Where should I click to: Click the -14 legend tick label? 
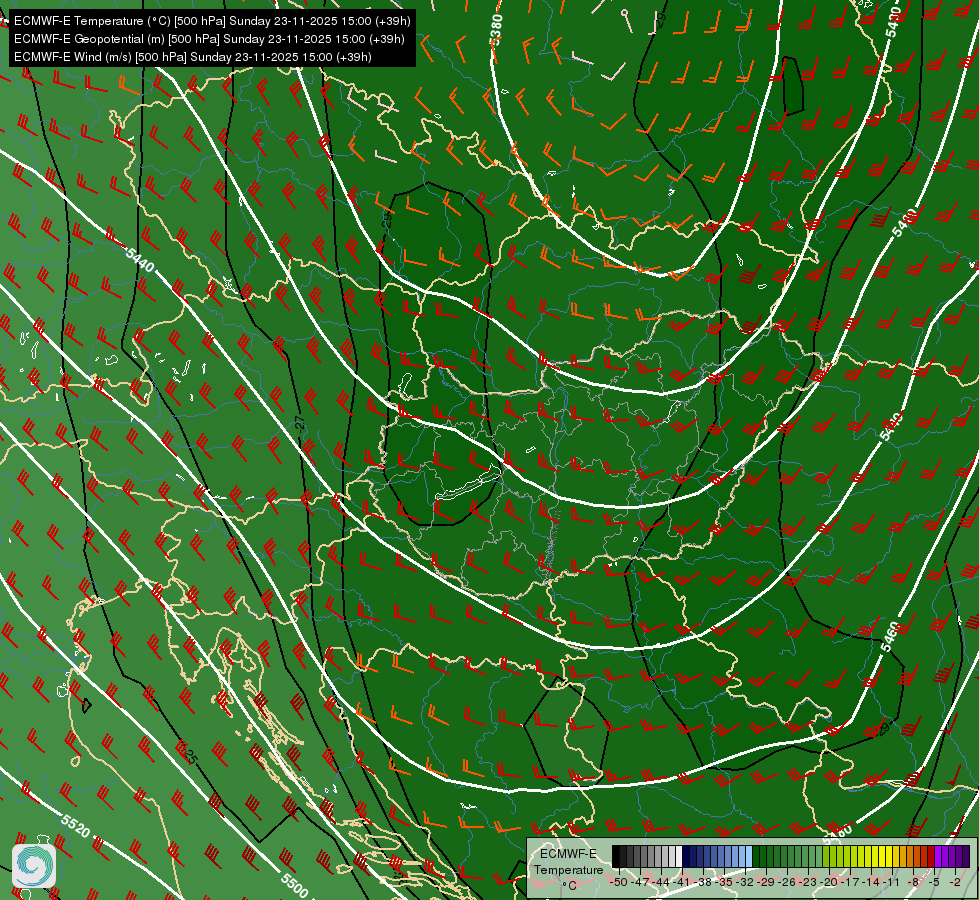[872, 882]
